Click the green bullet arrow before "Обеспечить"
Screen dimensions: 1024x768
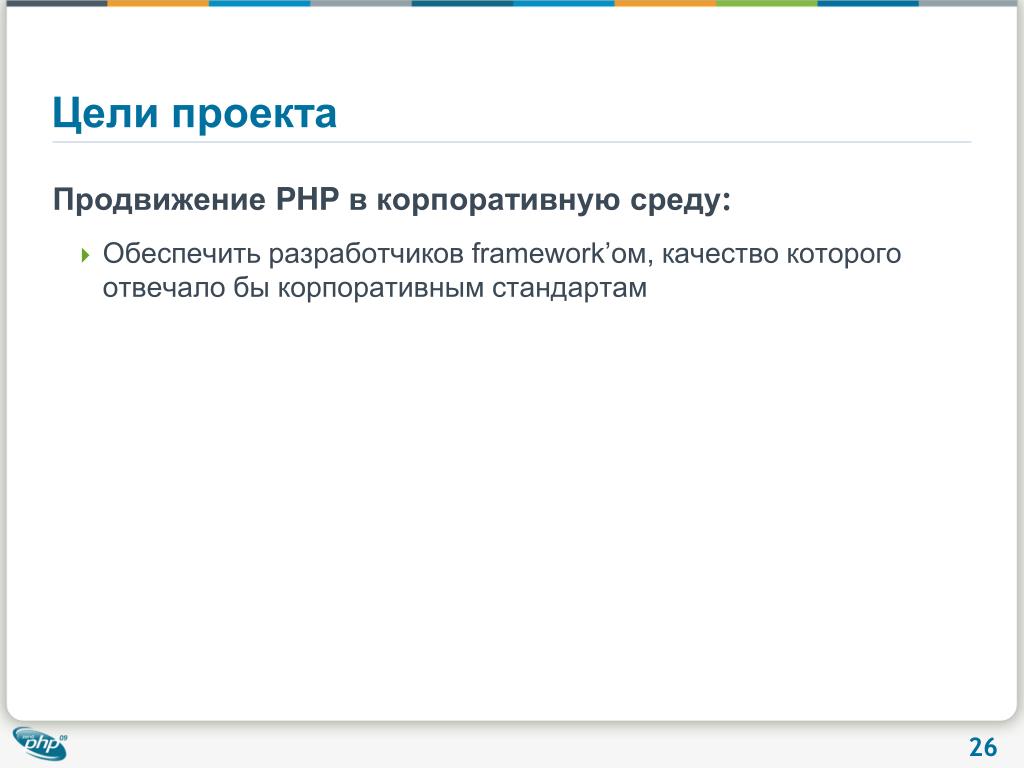click(86, 255)
